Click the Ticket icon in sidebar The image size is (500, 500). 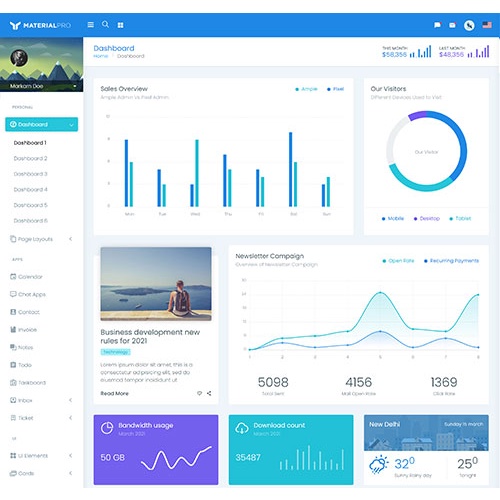pos(13,418)
